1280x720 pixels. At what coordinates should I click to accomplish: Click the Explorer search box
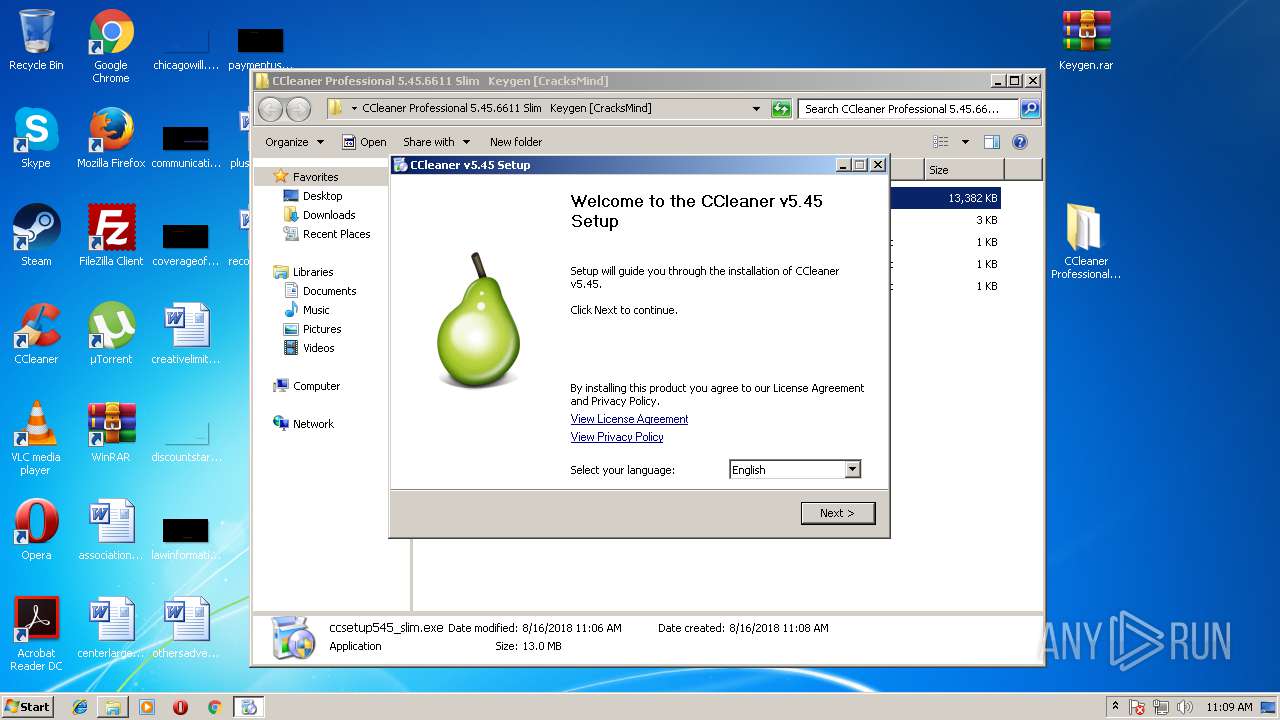[x=908, y=109]
